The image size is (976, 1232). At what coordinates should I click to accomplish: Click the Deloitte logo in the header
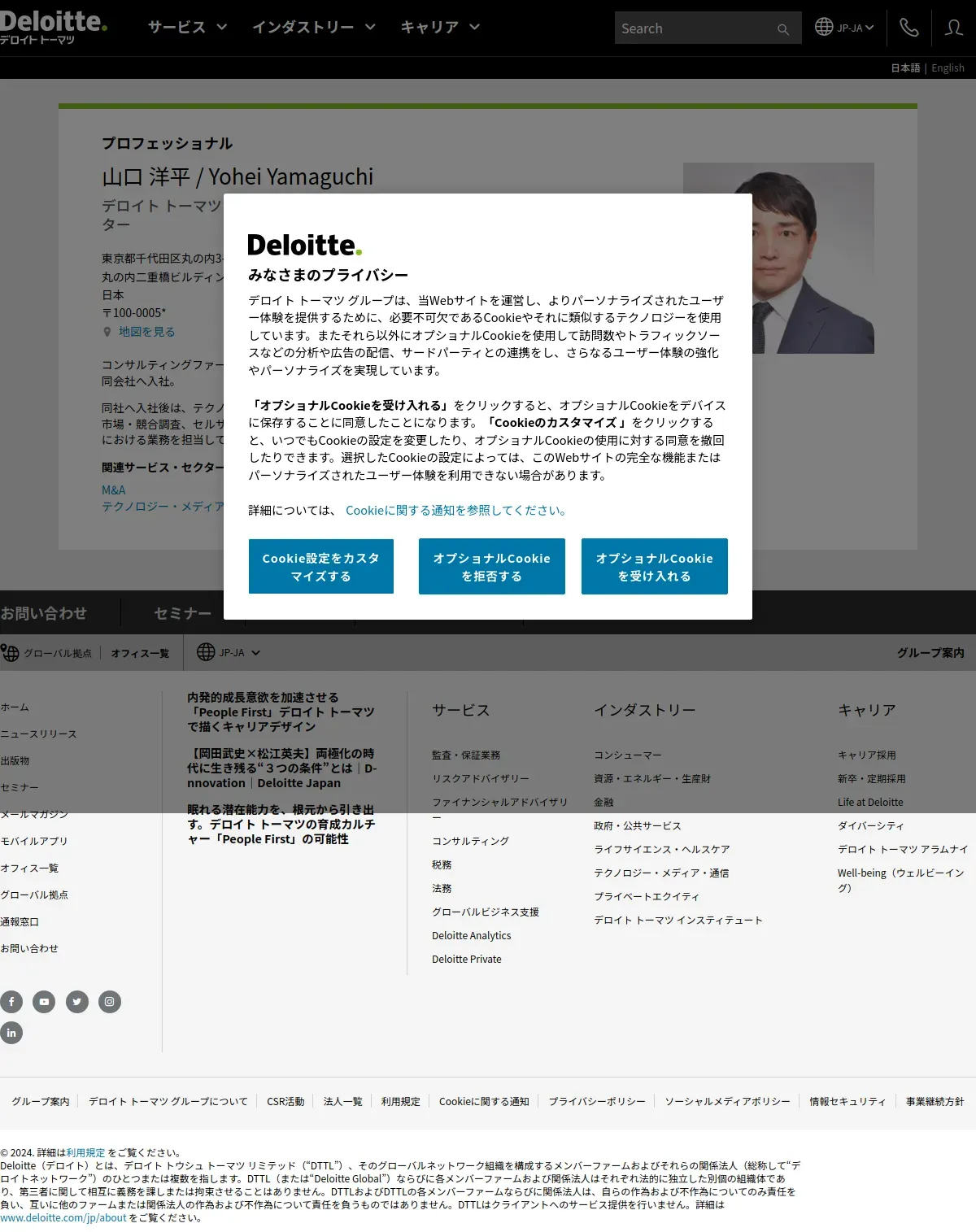click(53, 27)
